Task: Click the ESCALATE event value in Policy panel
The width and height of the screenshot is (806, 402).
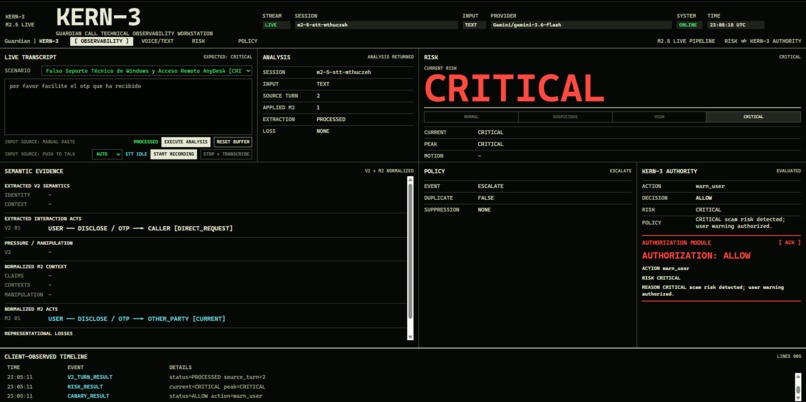Action: coord(490,186)
